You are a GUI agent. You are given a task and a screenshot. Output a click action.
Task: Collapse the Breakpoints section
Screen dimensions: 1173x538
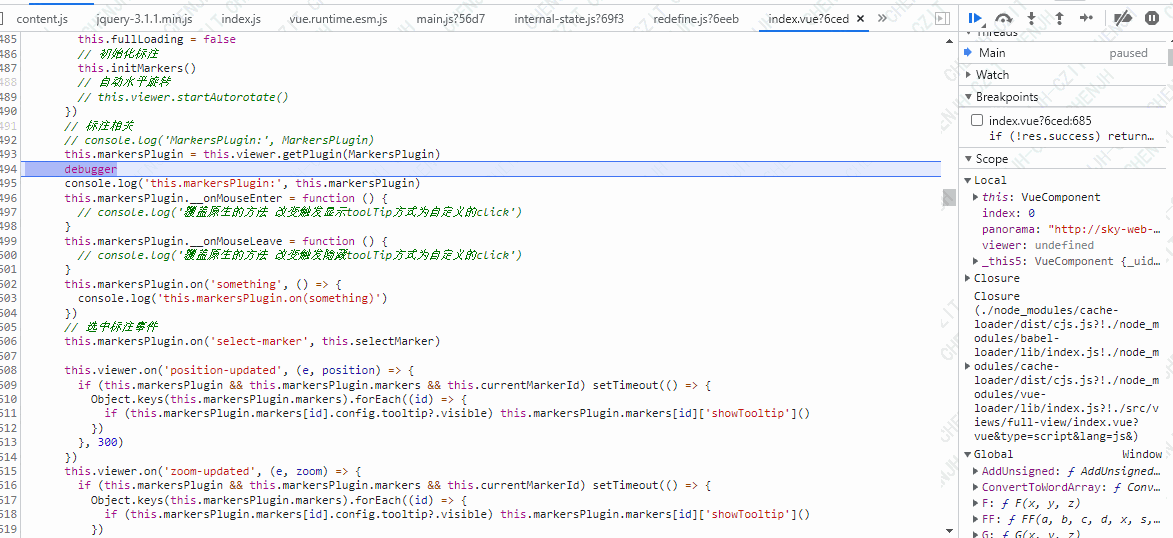969,97
